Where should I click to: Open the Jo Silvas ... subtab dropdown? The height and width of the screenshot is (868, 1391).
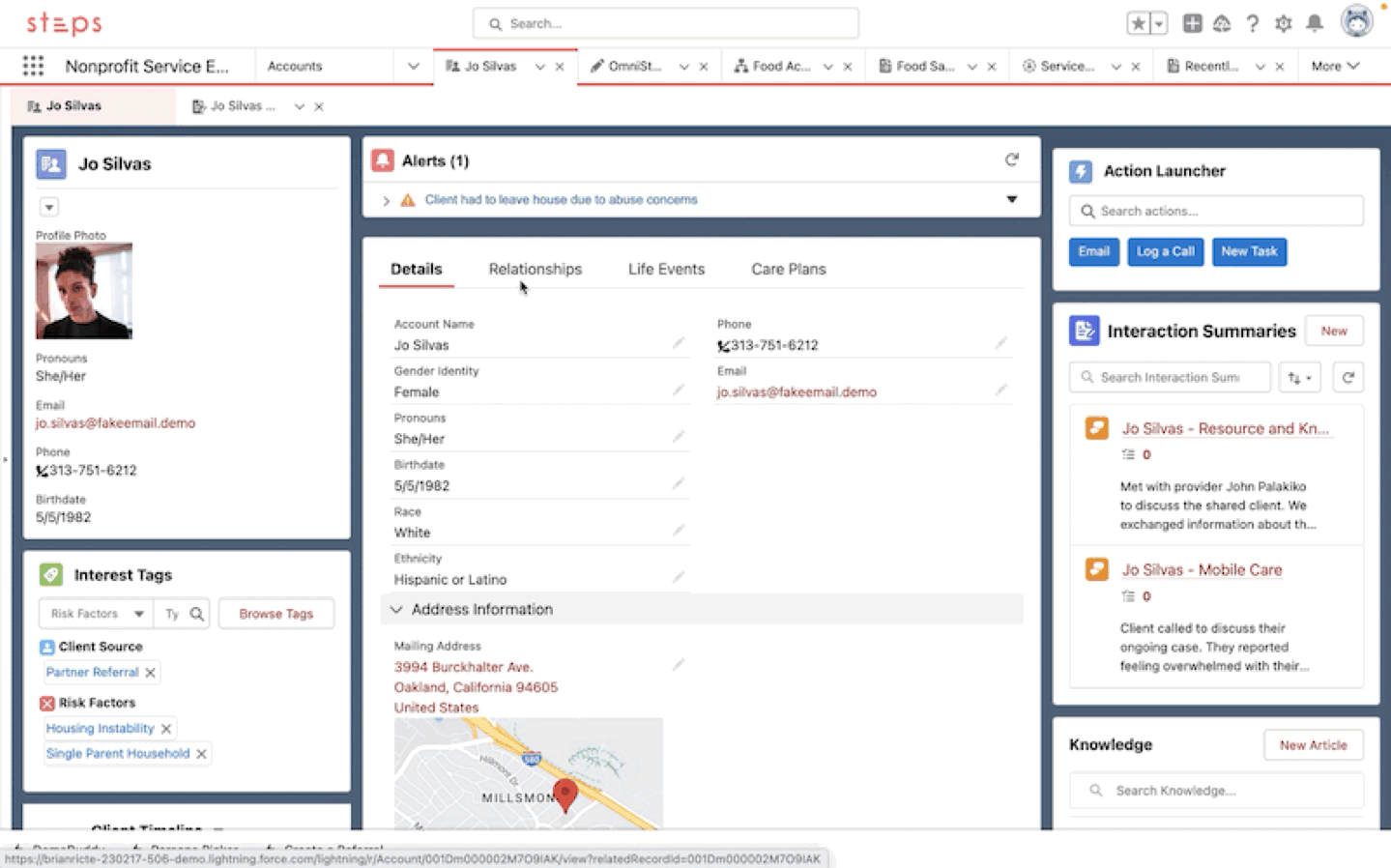pos(299,106)
